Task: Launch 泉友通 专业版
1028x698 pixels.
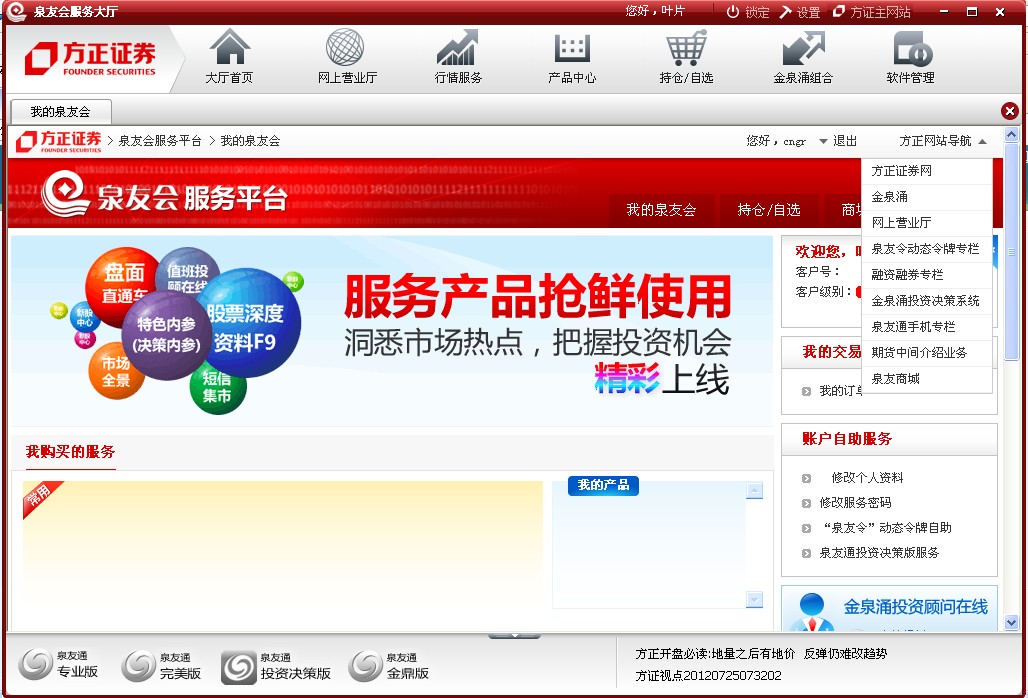Action: (58, 665)
